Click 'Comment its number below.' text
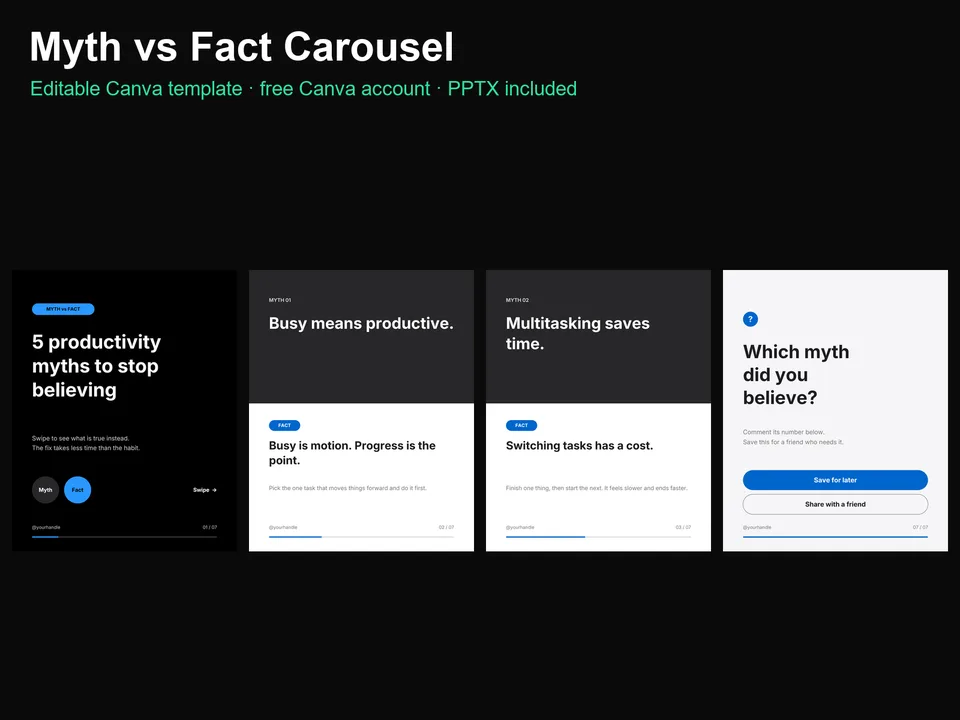Screen dimensions: 960x720 pos(784,432)
